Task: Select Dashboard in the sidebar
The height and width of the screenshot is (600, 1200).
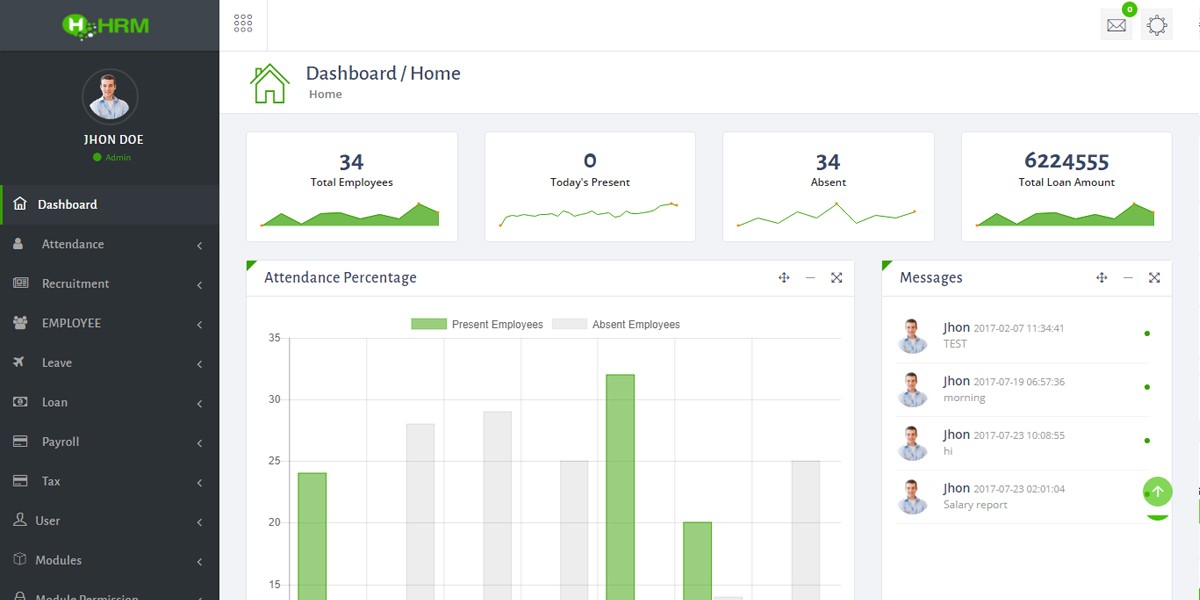Action: [x=109, y=204]
